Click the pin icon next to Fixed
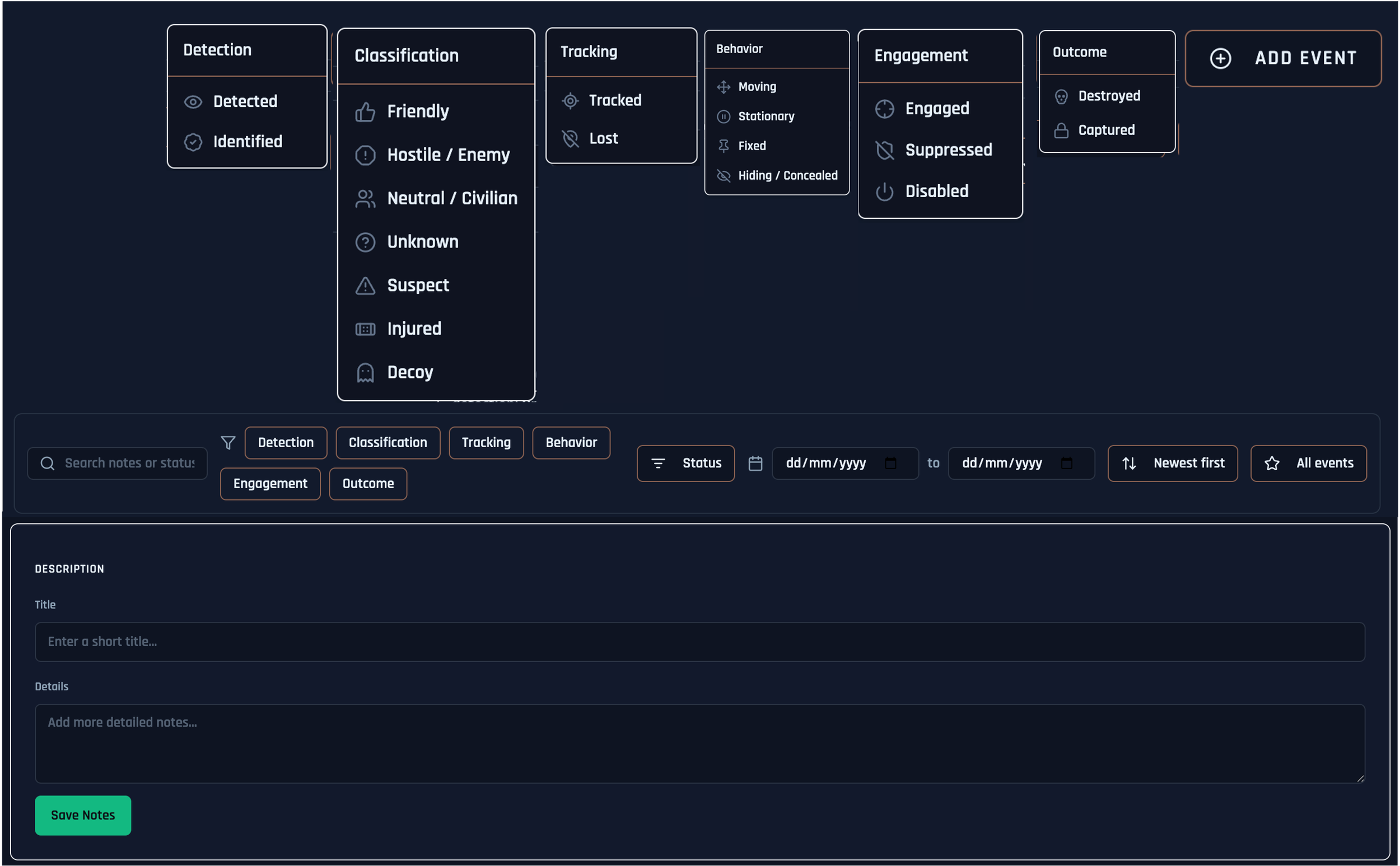1400x866 pixels. 724,146
